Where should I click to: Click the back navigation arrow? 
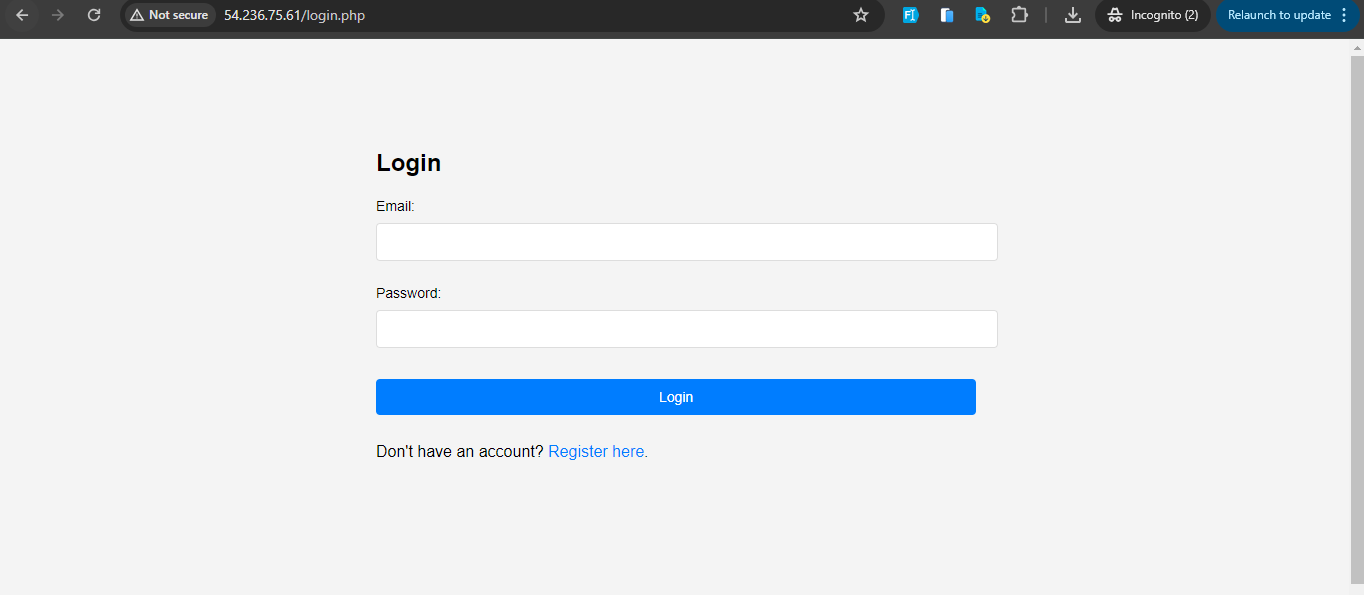[22, 15]
